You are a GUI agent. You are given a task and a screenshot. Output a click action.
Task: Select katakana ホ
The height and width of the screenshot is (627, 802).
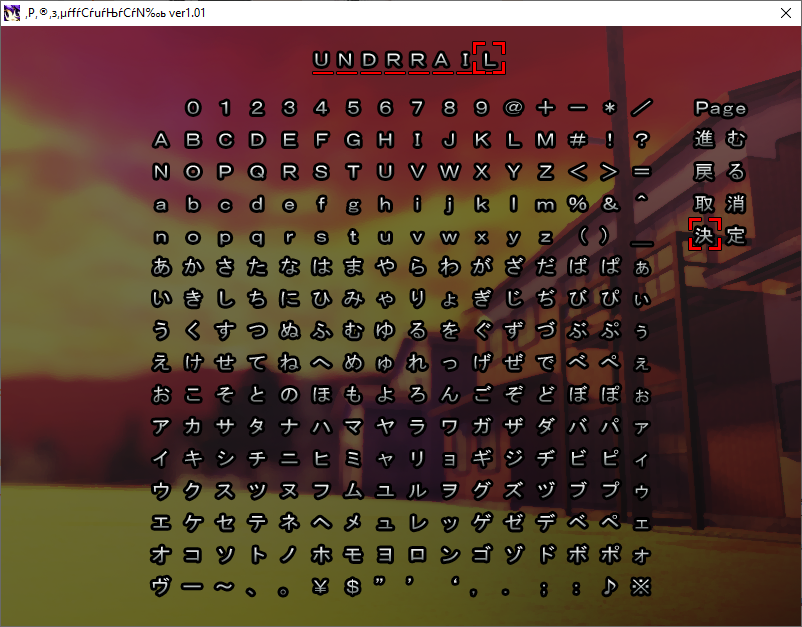[x=321, y=554]
